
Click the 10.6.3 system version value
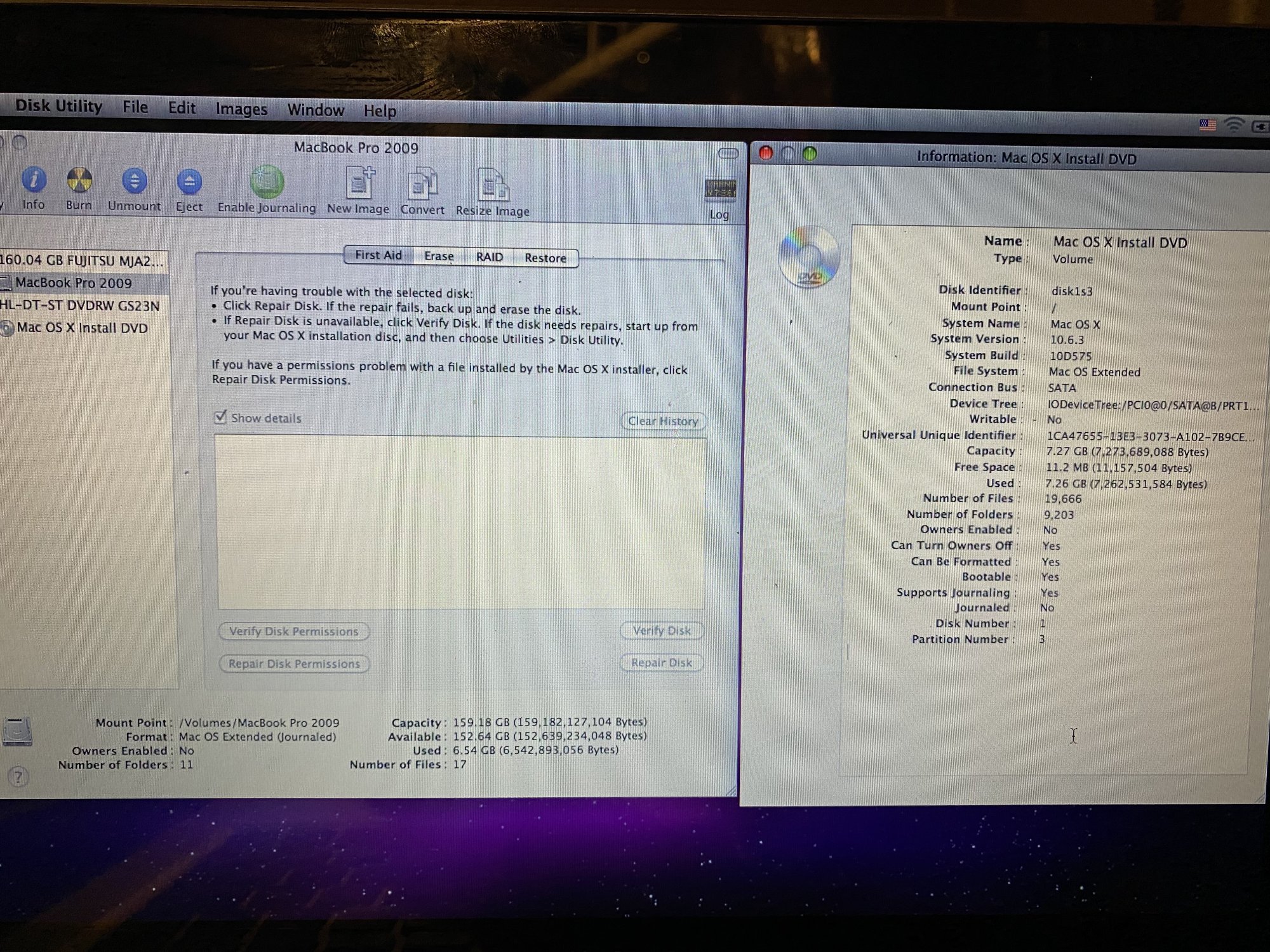coord(1067,340)
